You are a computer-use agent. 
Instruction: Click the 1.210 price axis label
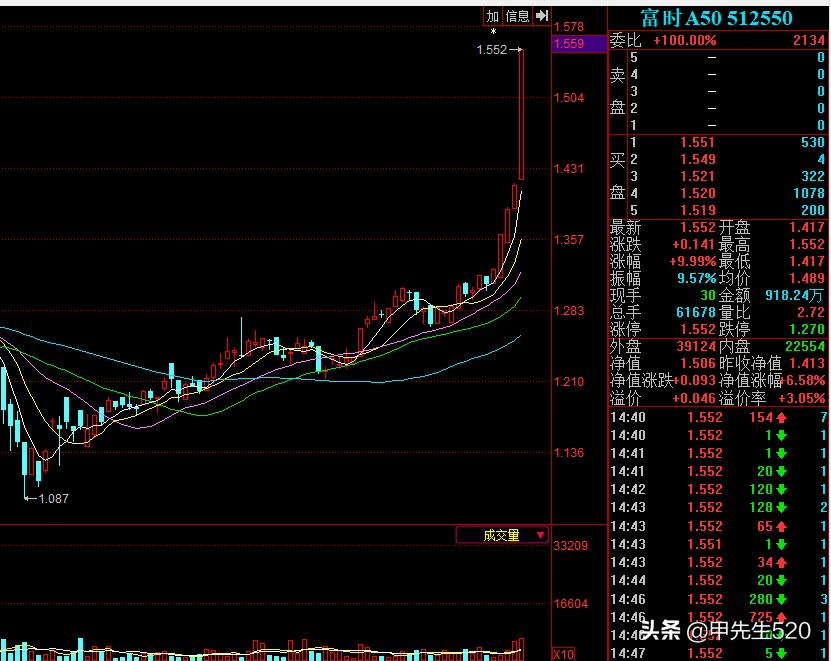pyautogui.click(x=568, y=382)
